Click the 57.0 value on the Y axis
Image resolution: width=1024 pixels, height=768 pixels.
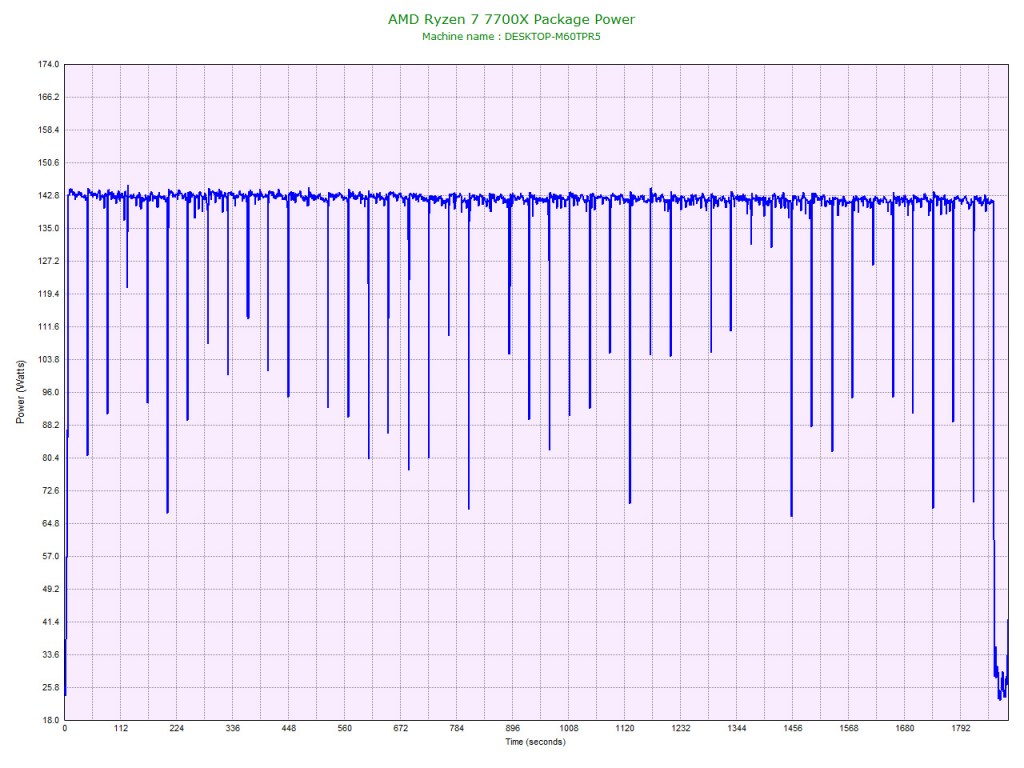pos(50,556)
